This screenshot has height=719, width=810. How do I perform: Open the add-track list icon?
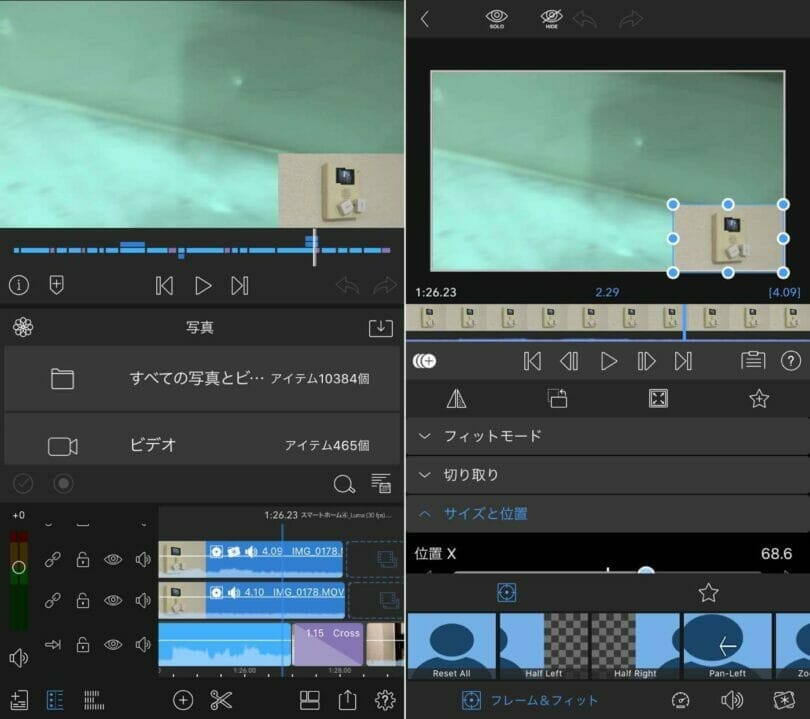19,700
